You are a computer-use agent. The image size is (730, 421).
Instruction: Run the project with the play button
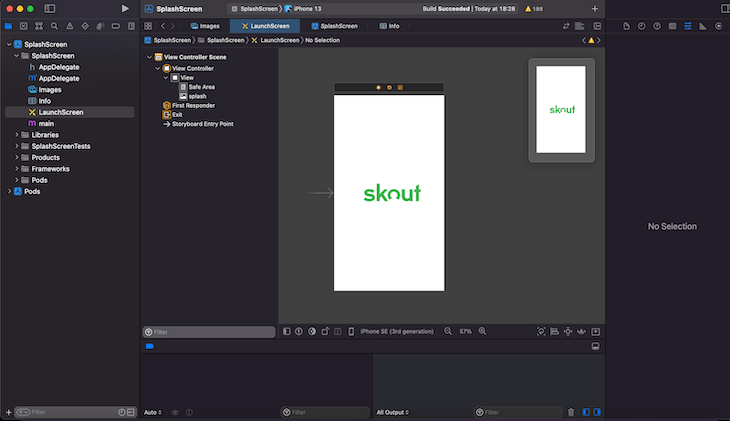[125, 8]
